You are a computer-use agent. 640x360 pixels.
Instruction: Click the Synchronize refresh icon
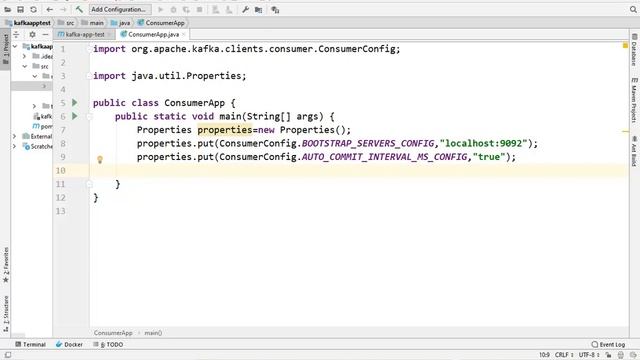33,9
